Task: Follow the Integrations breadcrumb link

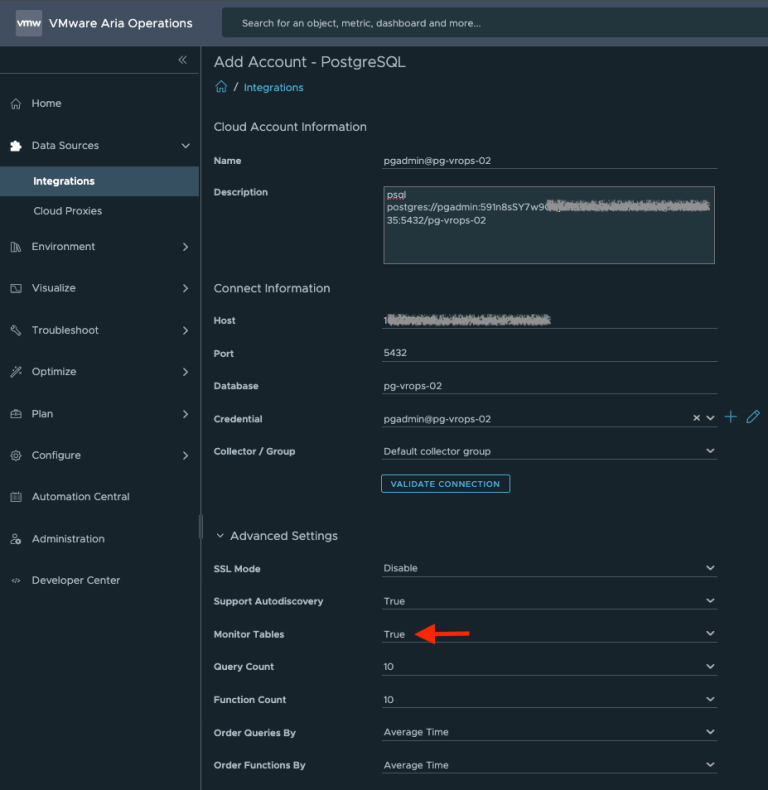Action: pyautogui.click(x=273, y=88)
